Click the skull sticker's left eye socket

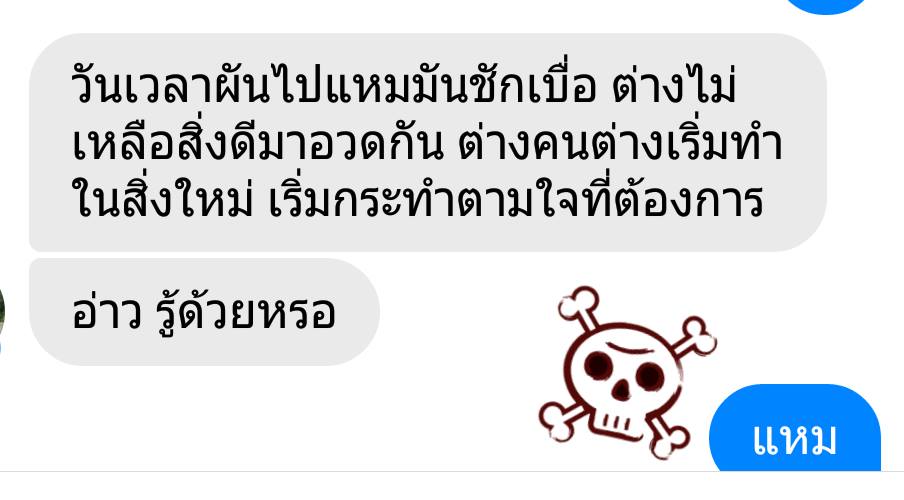coord(597,364)
